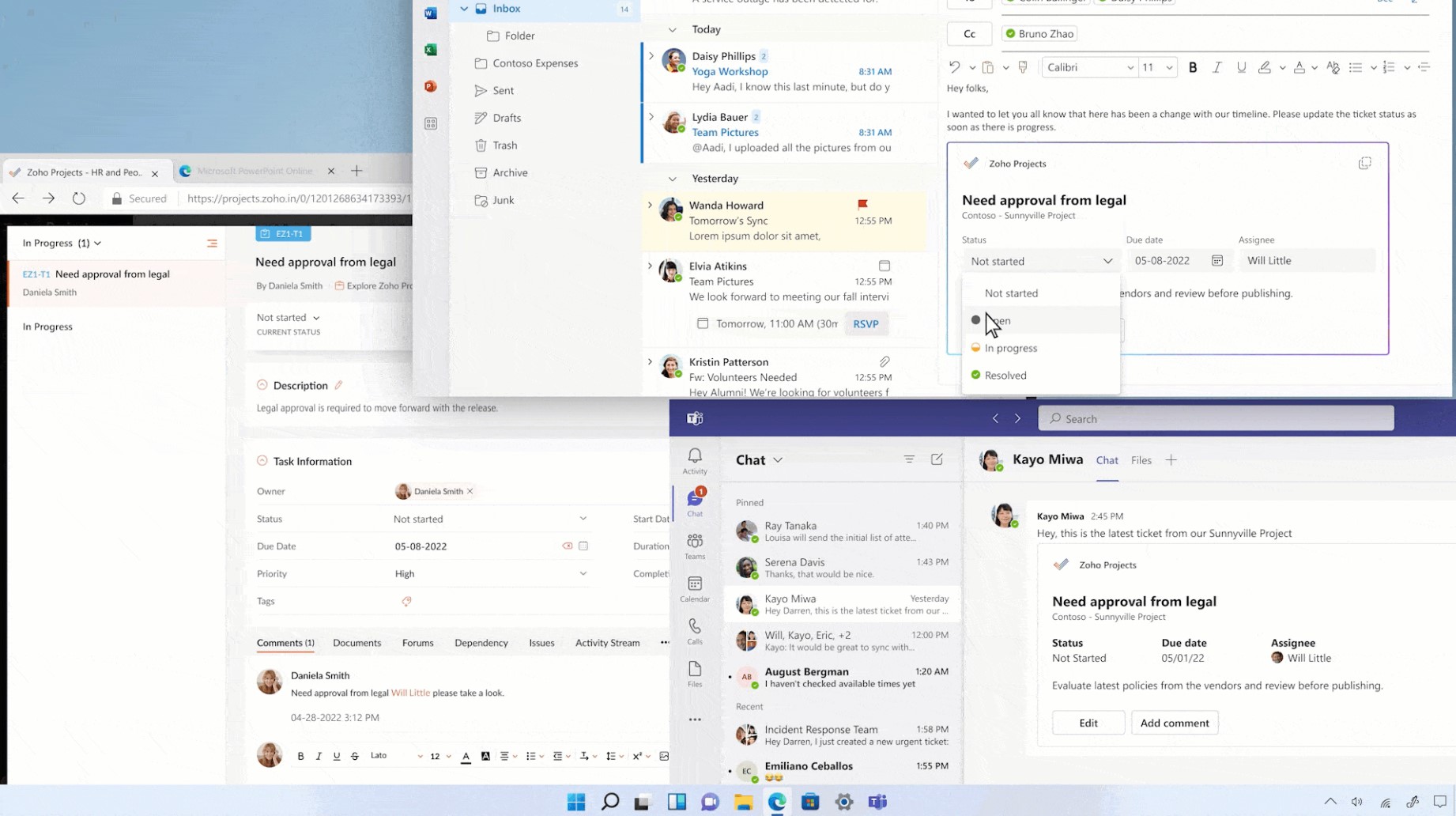Switch to the Files tab in Teams chat
This screenshot has width=1456, height=816.
[x=1141, y=460]
